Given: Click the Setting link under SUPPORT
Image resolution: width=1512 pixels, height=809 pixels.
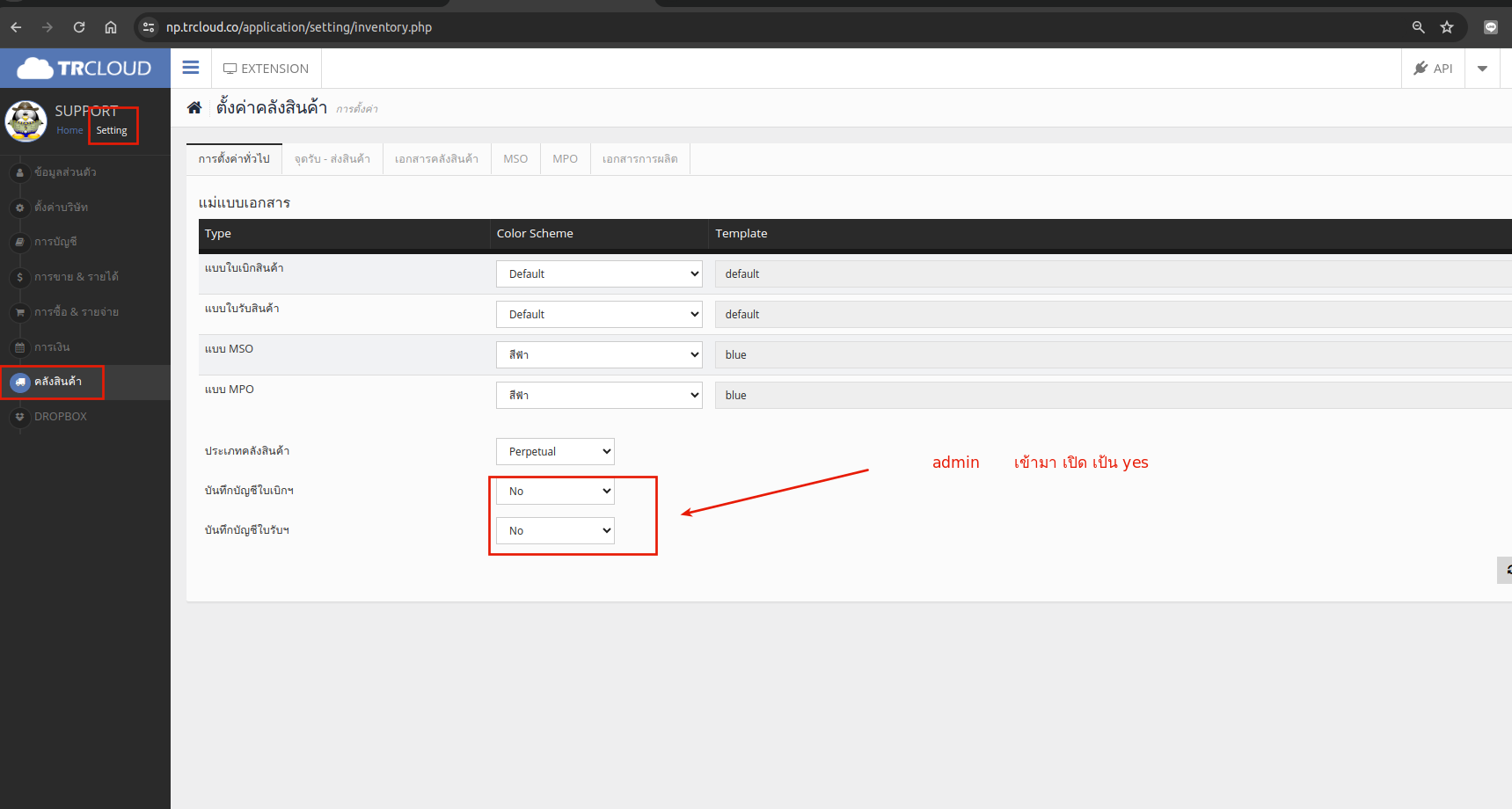Looking at the screenshot, I should click(x=112, y=130).
